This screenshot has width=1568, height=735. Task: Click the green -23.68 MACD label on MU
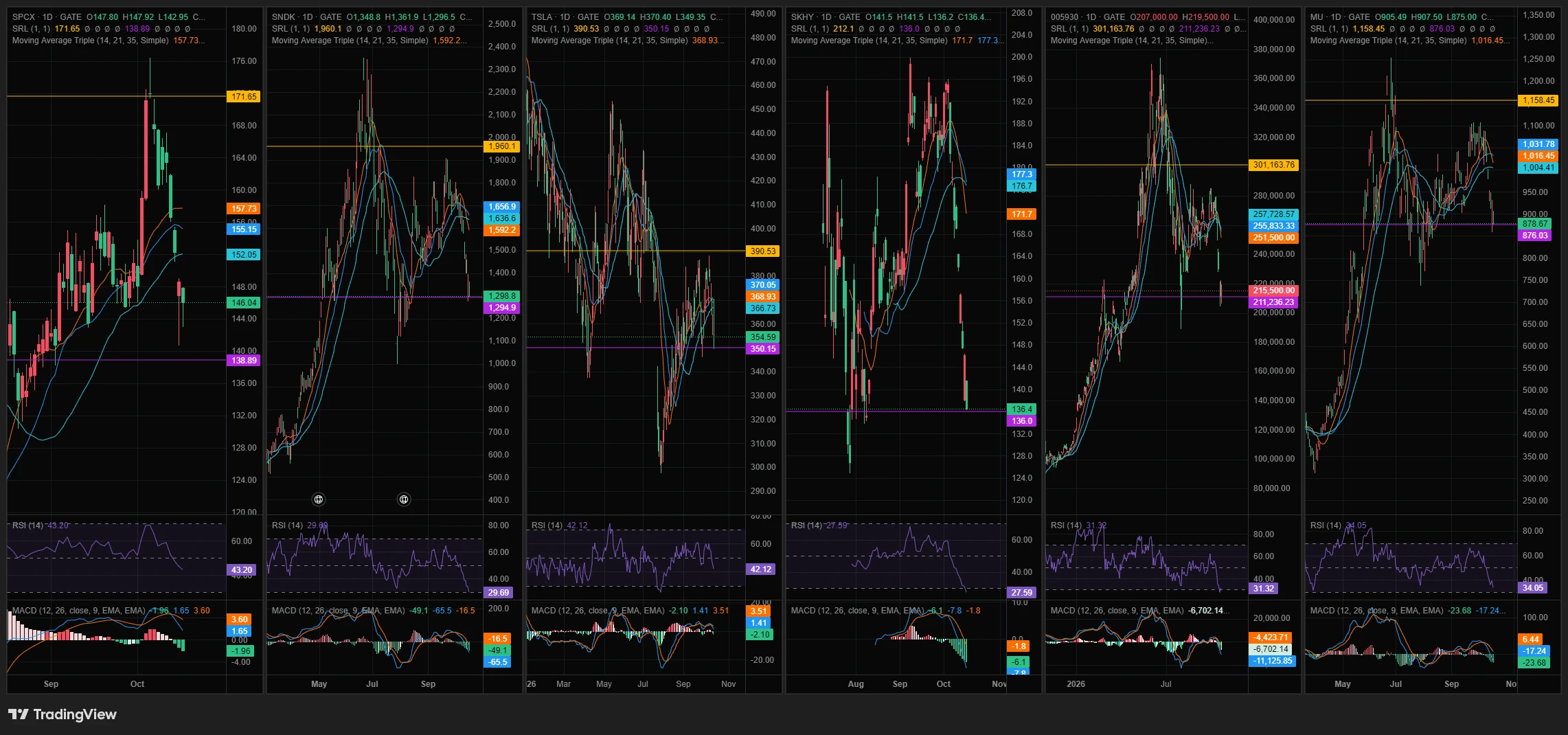(1534, 663)
